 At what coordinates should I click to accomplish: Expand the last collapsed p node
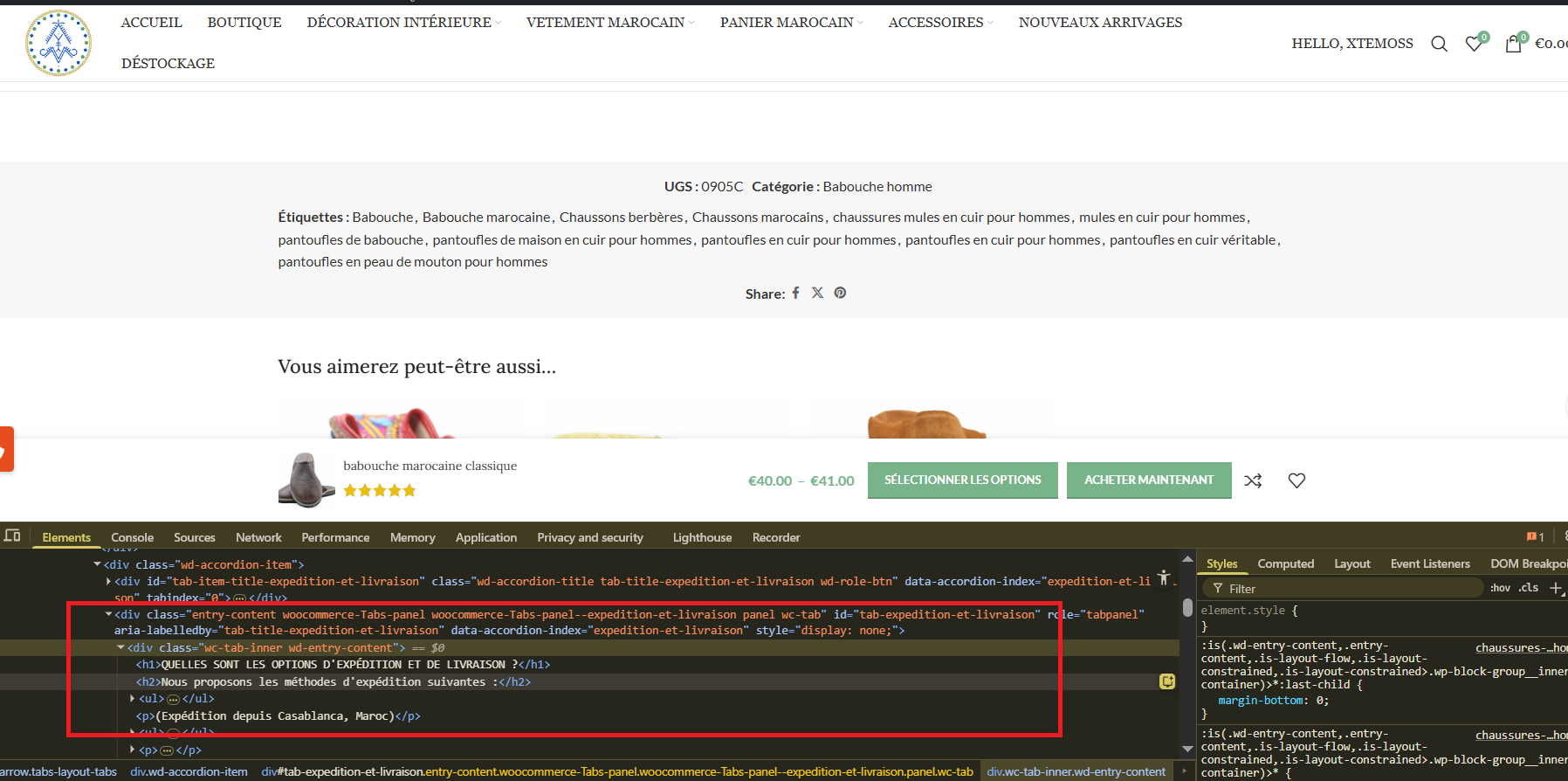pos(133,750)
